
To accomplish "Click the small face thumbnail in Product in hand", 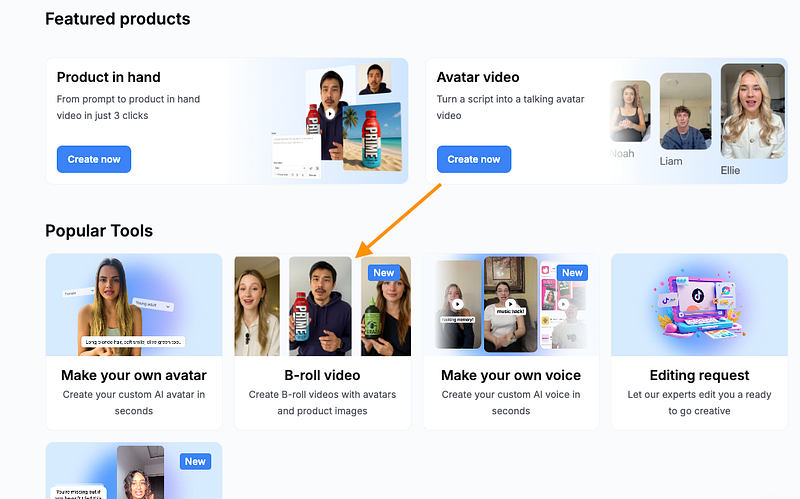I will coord(374,79).
